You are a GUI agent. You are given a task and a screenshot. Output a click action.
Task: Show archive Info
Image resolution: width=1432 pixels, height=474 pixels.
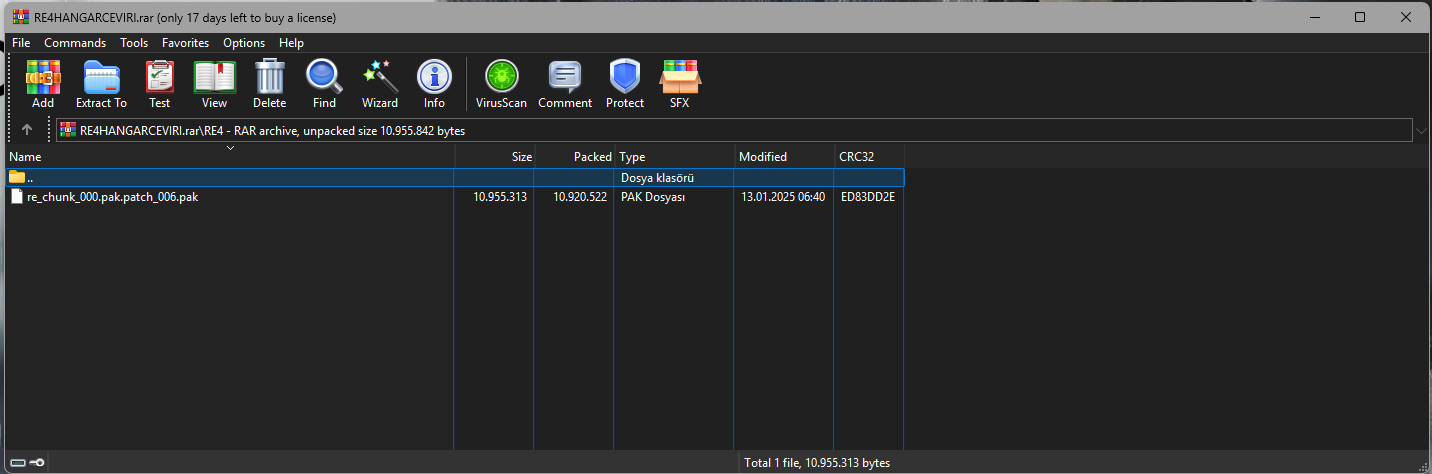click(434, 83)
